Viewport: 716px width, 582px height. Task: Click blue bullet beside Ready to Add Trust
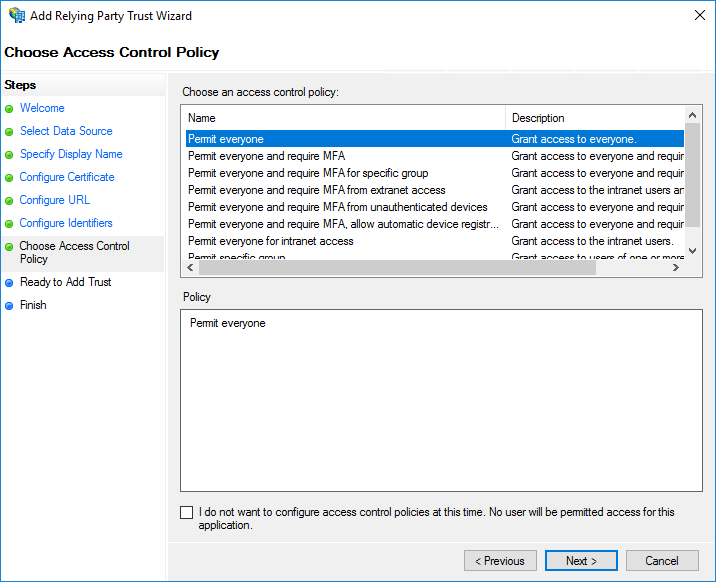tap(10, 283)
